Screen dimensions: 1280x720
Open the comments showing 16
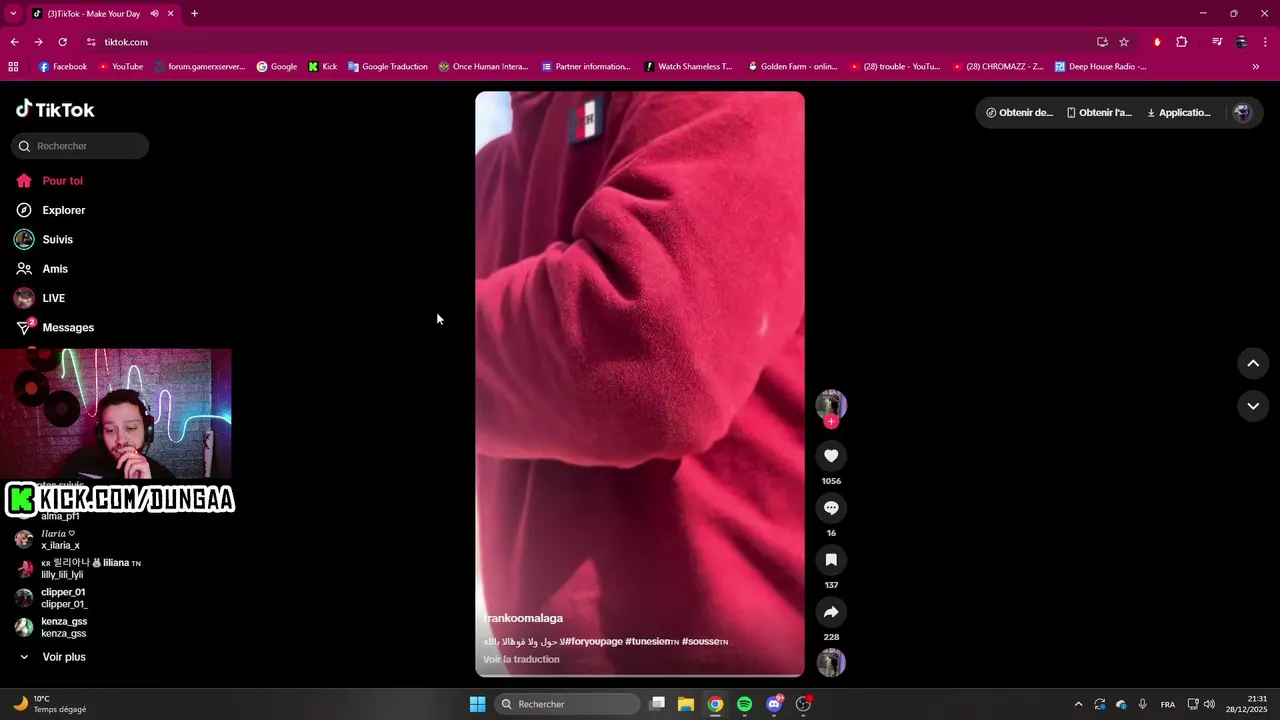coord(831,508)
